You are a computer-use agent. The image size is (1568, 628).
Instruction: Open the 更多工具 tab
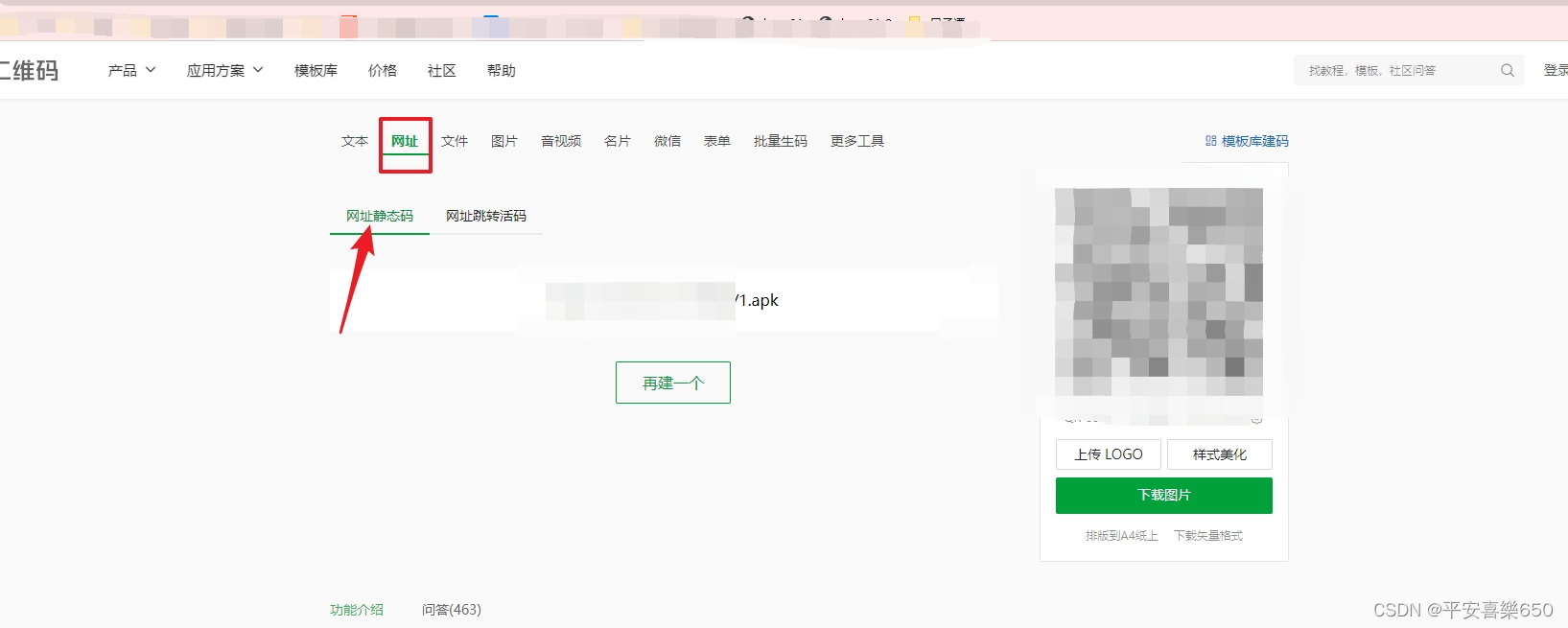pos(857,141)
